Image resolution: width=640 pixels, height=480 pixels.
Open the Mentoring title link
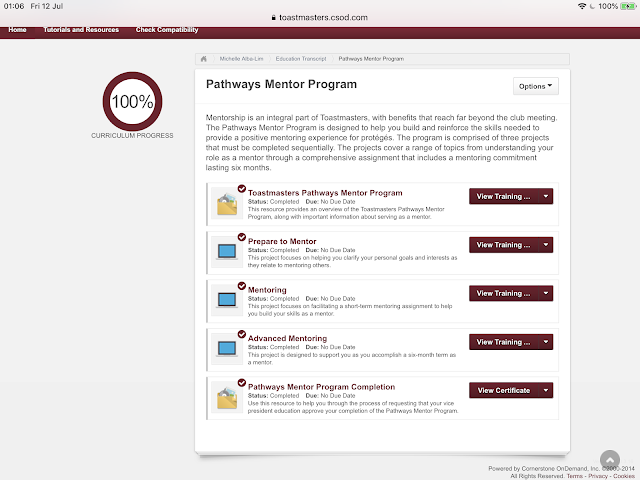click(x=267, y=290)
